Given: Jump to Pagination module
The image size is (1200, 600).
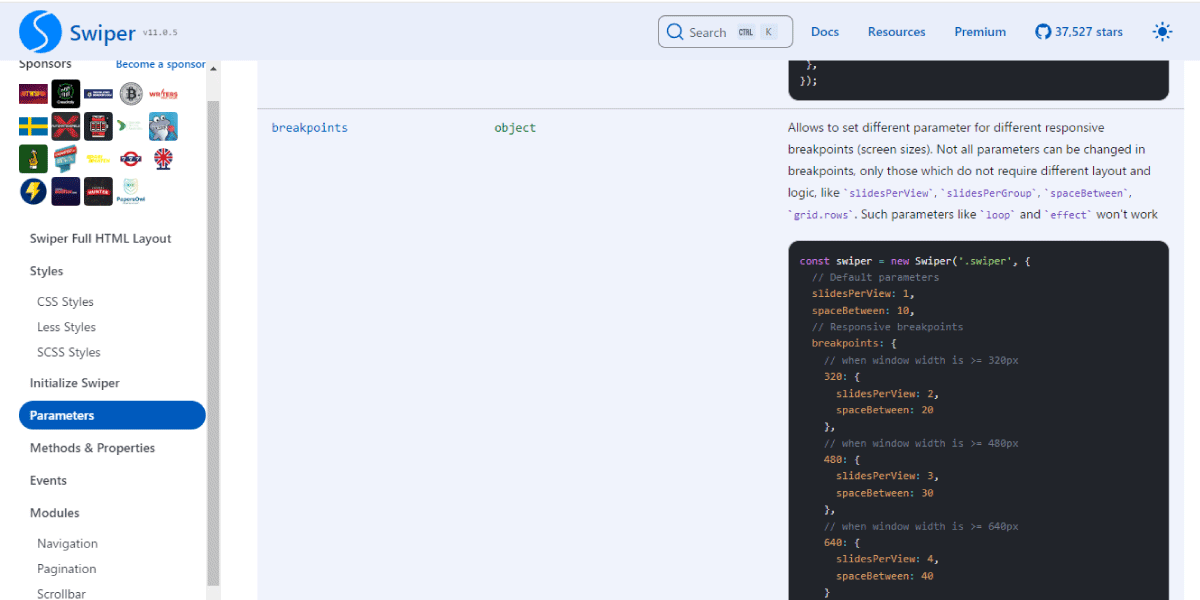Looking at the screenshot, I should (67, 569).
